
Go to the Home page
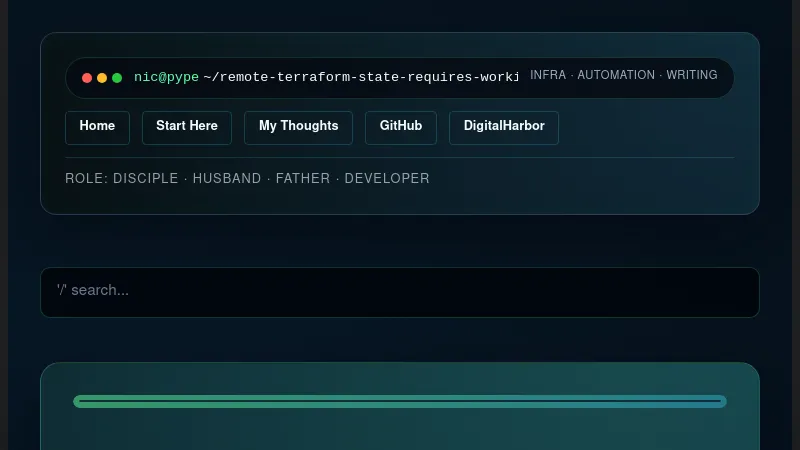point(97,127)
